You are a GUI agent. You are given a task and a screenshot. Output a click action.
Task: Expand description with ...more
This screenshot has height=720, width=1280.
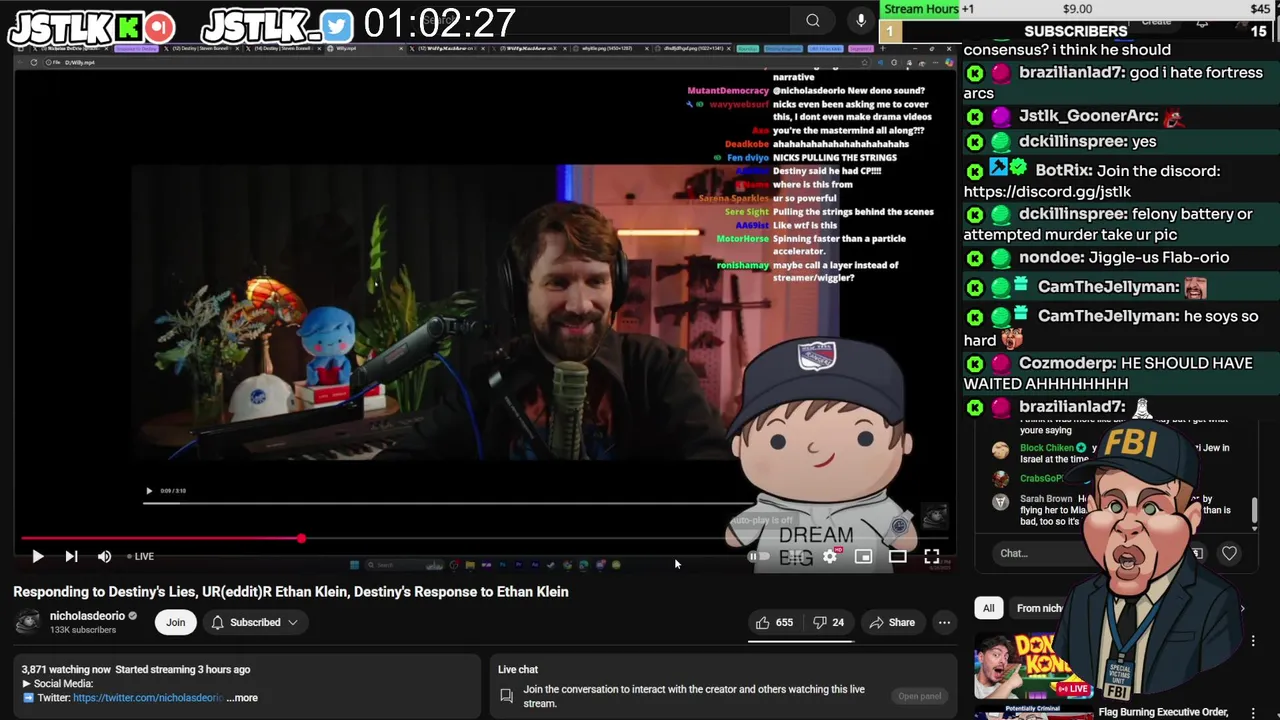pos(242,698)
